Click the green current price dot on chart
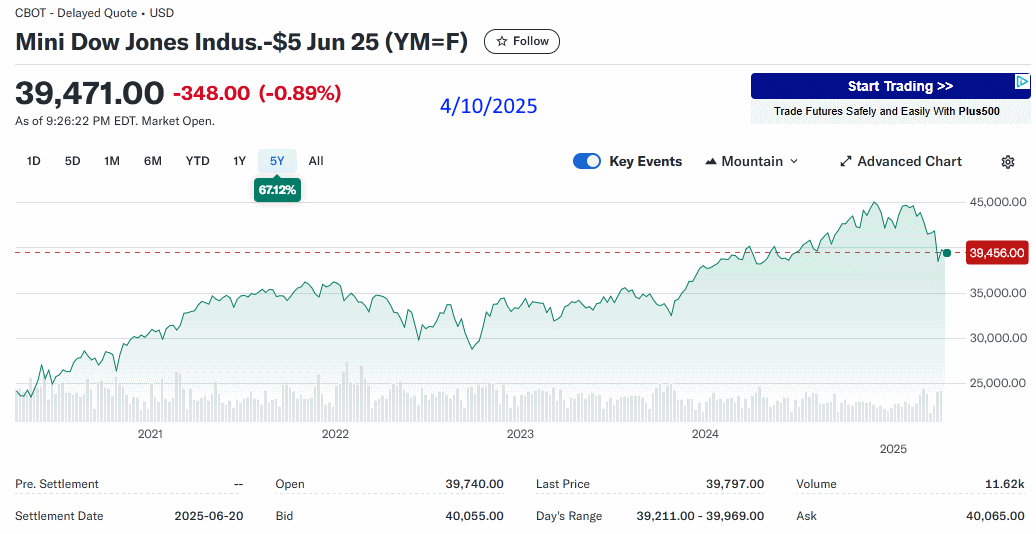Viewport: 1036px width, 534px height. (x=947, y=253)
